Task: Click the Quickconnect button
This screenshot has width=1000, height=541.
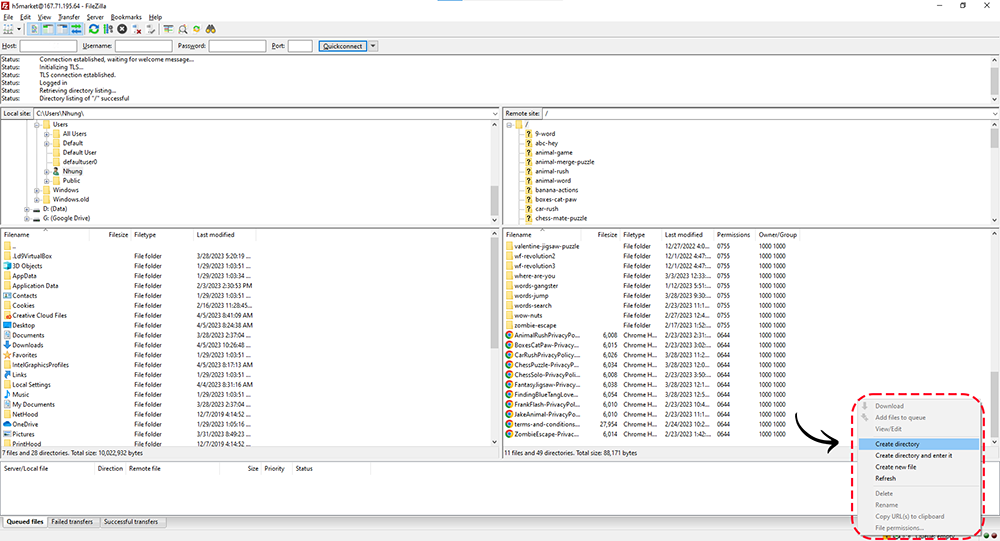Action: 342,46
